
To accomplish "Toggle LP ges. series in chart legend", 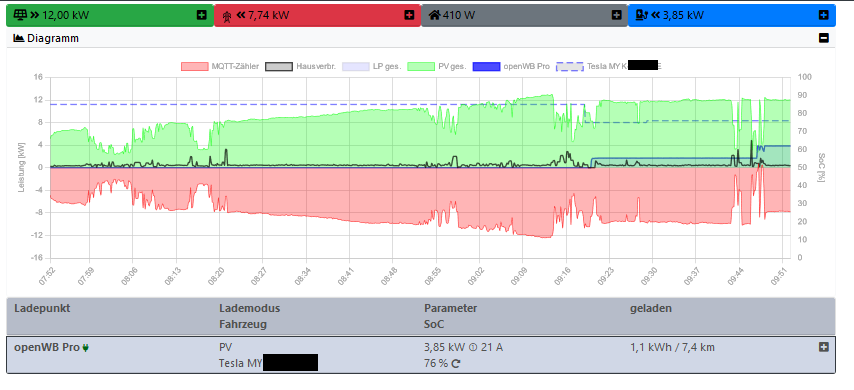I will coord(372,66).
